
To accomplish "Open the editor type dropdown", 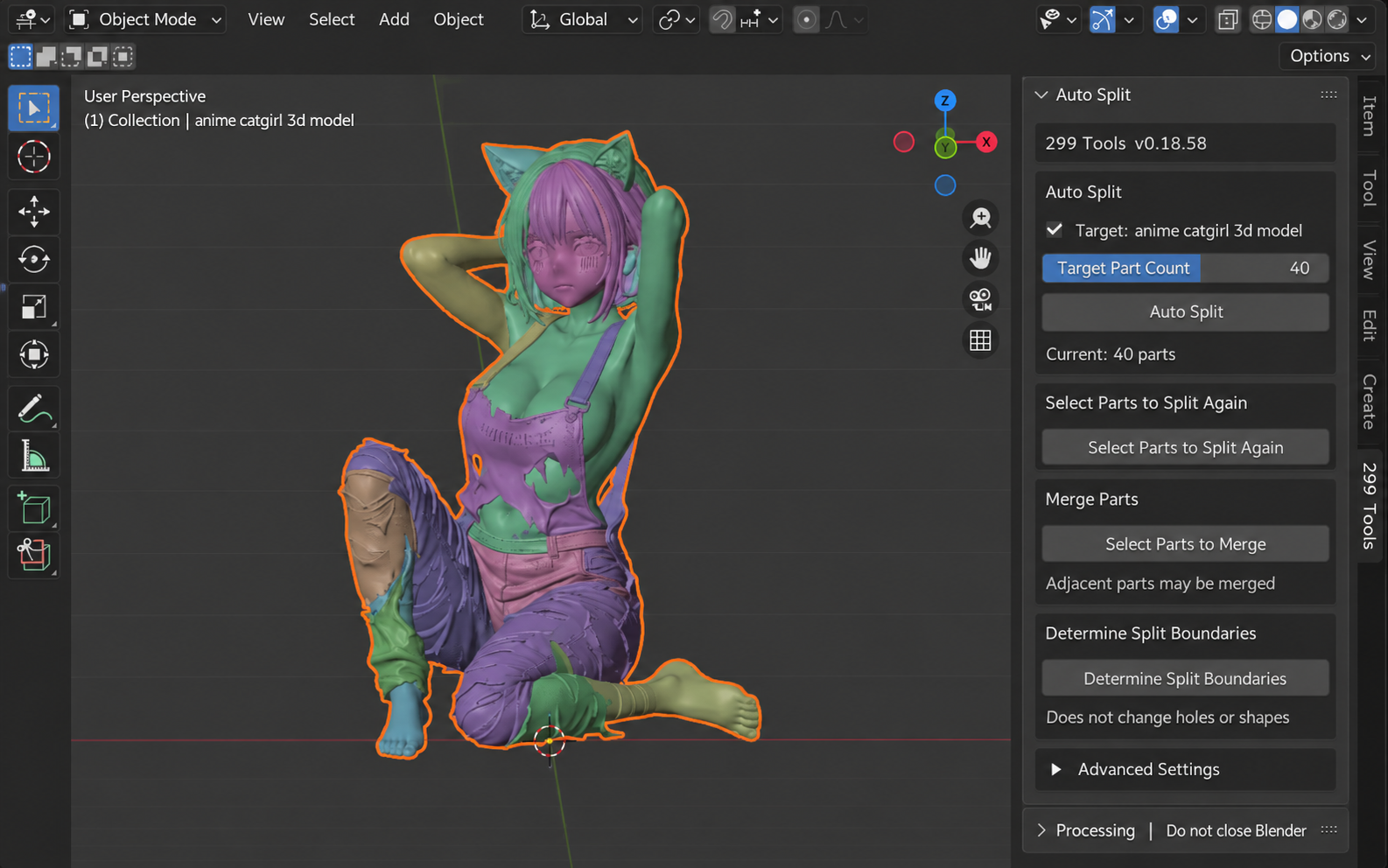I will coord(32,19).
